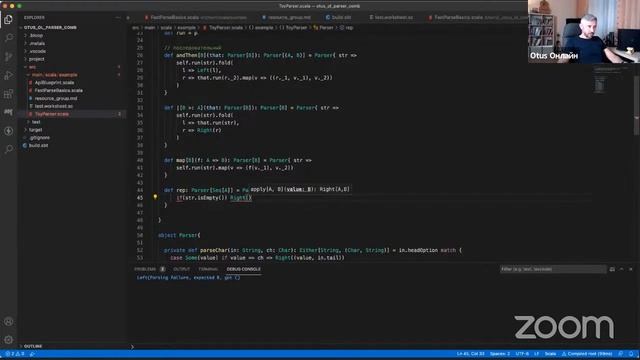Expand the target folder
This screenshot has width=640, height=360.
(x=36, y=130)
